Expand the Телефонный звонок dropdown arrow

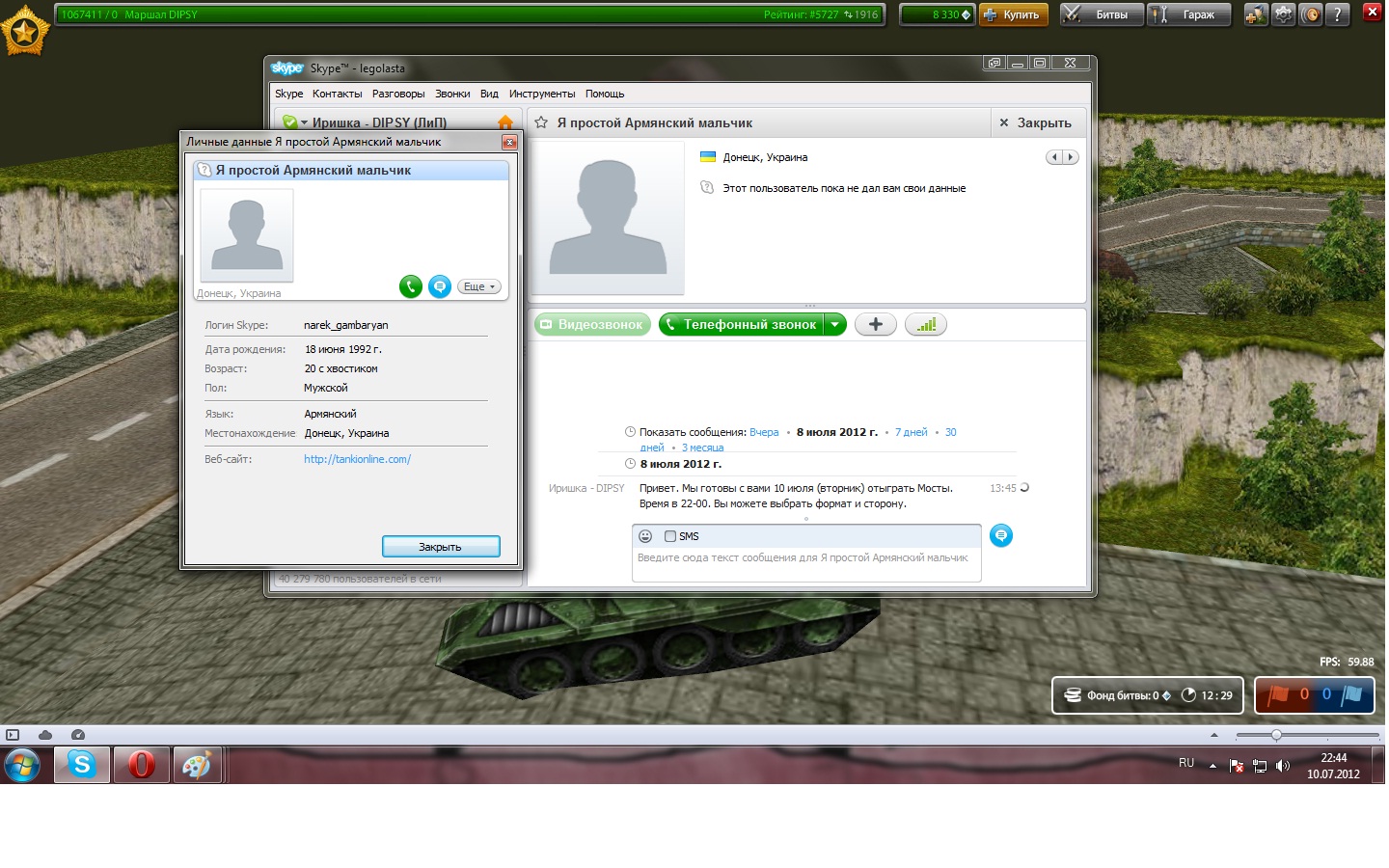(x=835, y=325)
